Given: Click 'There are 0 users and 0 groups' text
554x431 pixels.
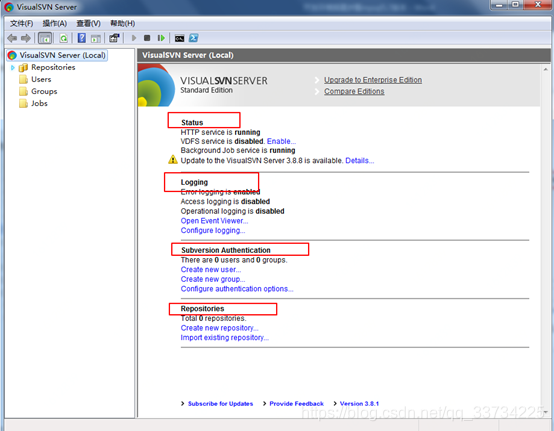Looking at the screenshot, I should click(x=234, y=260).
